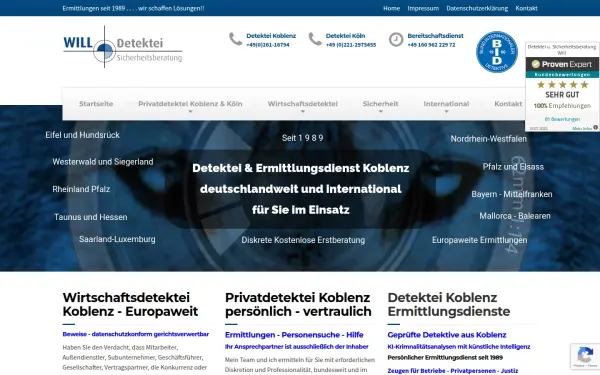600x375 pixels.
Task: Click Bayern - Mittelfranken region text
Action: [512, 194]
